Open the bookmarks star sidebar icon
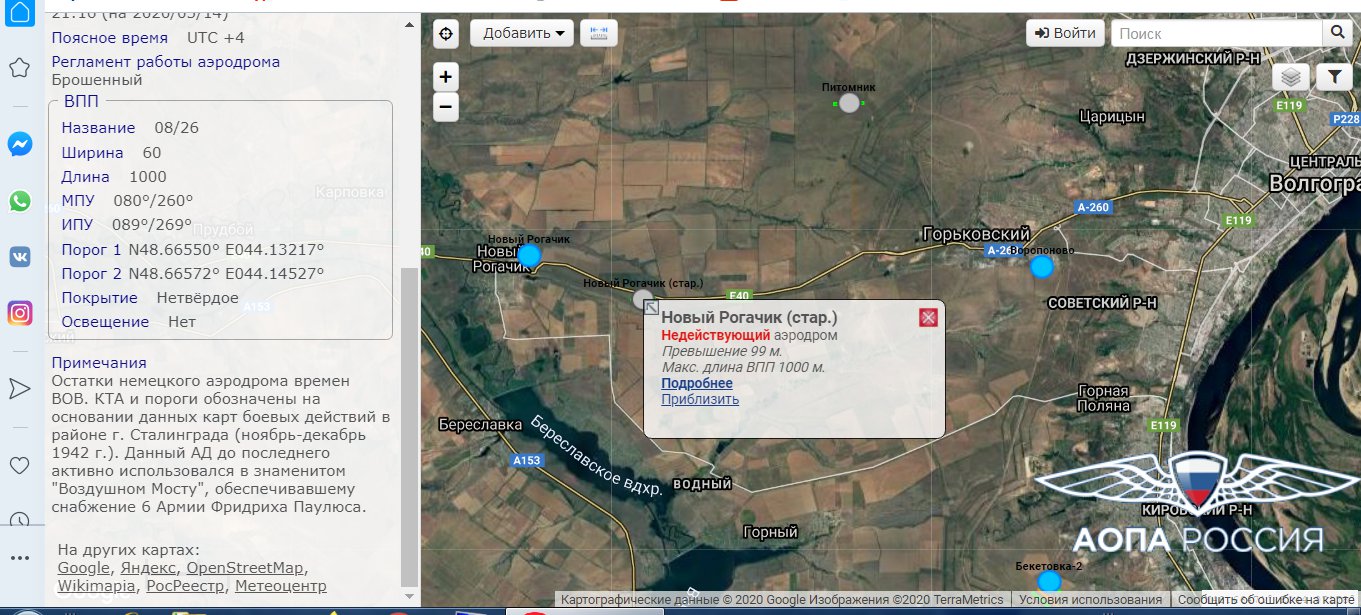Viewport: 1361px width, 615px height. click(19, 68)
